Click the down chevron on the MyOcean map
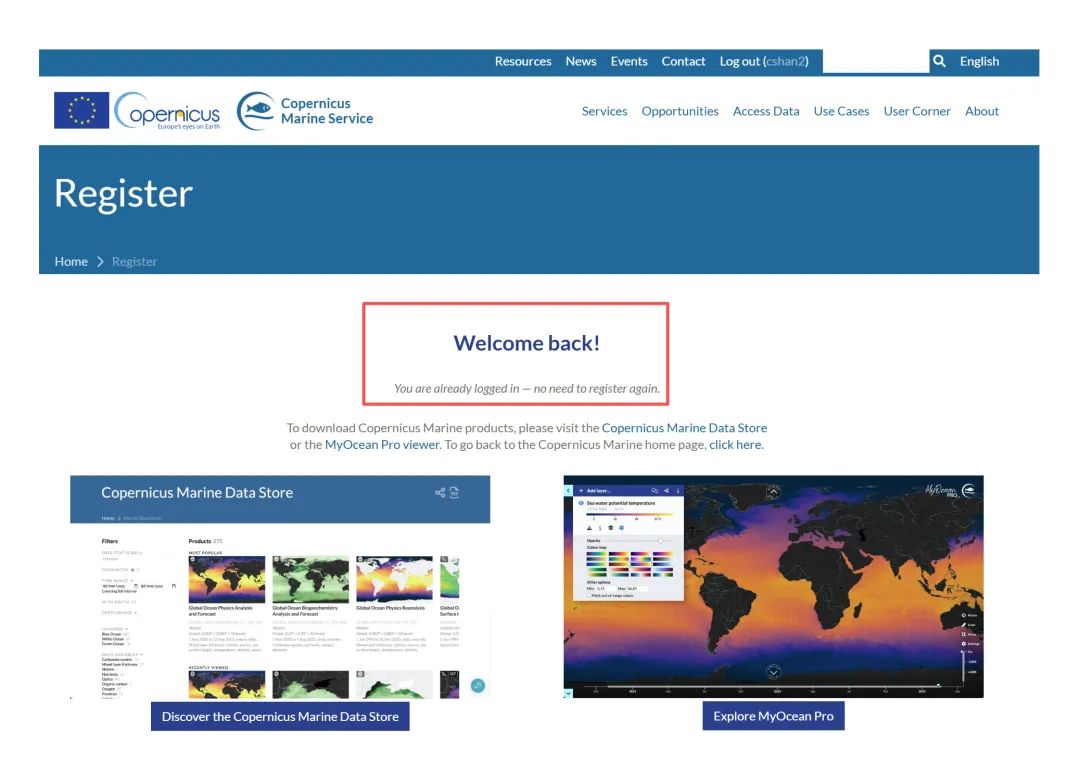This screenshot has height=760, width=1080. (x=773, y=672)
